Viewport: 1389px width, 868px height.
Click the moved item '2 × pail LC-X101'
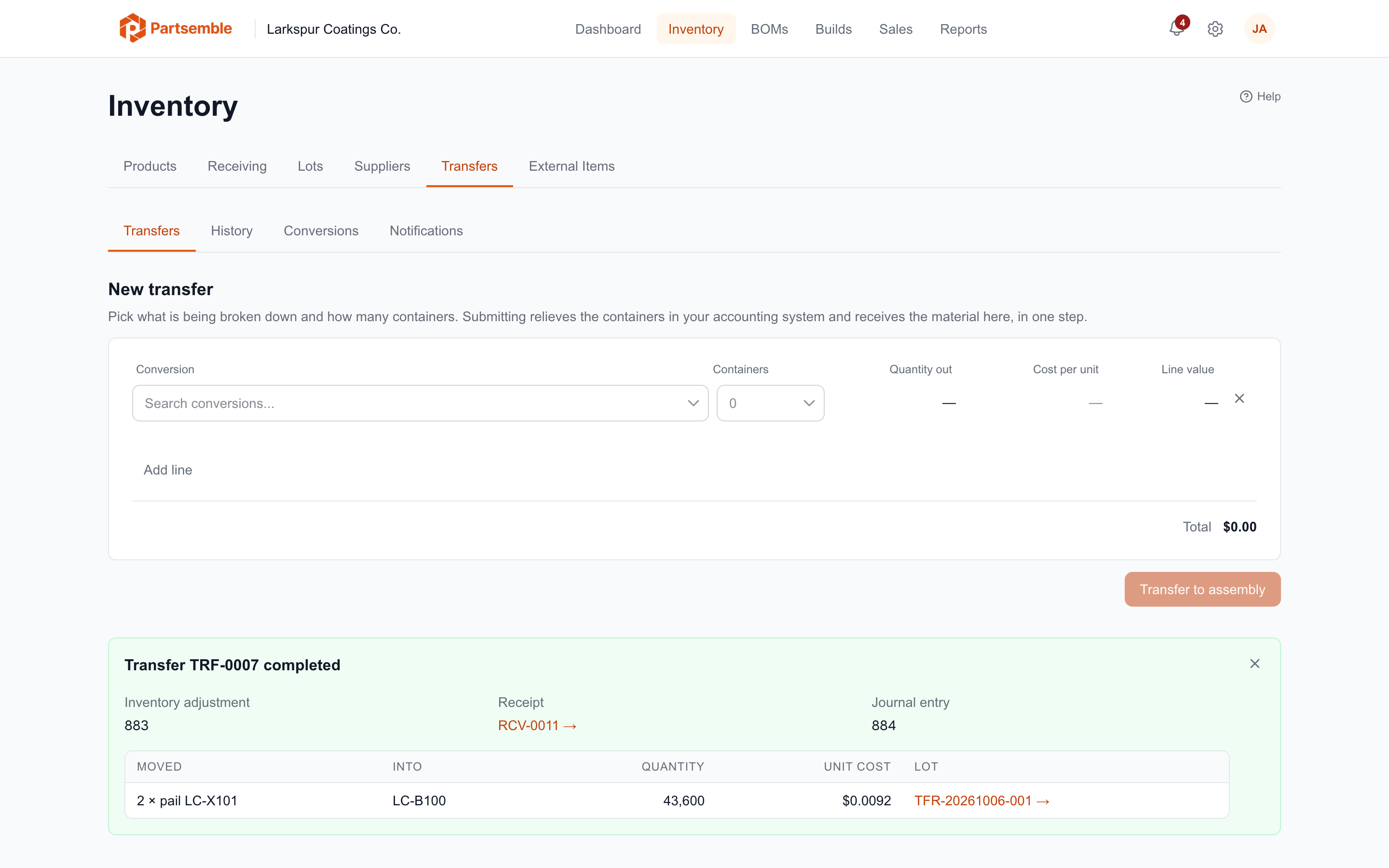click(187, 800)
